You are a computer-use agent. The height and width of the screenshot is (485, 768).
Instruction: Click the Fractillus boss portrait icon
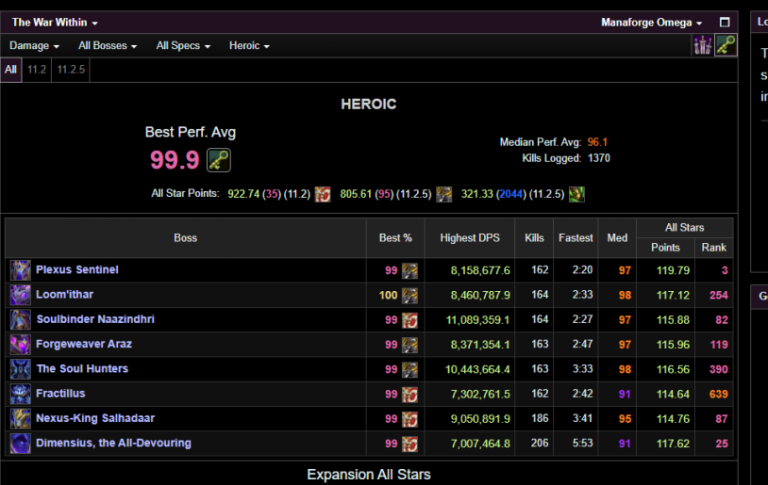pyautogui.click(x=21, y=394)
